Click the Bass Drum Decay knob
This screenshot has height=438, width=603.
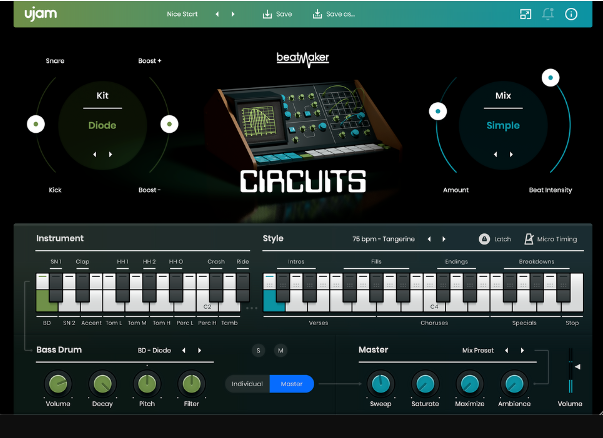(102, 383)
